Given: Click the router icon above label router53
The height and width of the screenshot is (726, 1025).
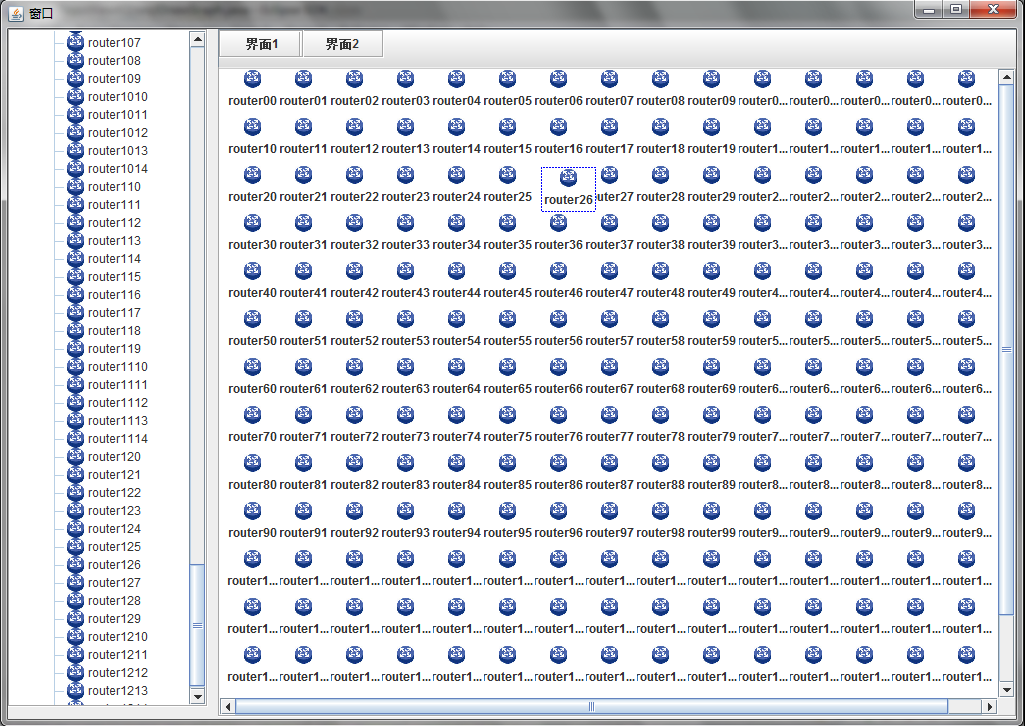Looking at the screenshot, I should pos(405,319).
